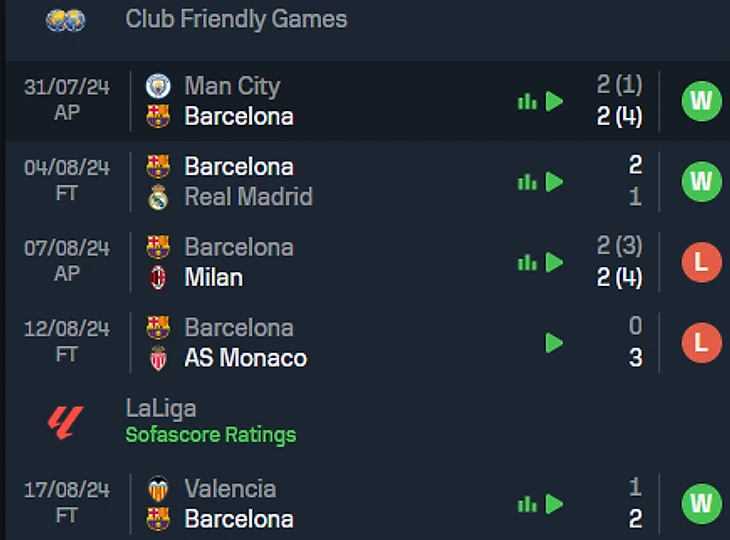Image resolution: width=730 pixels, height=540 pixels.
Task: Open Club Friendly Games competition page
Action: (236, 20)
